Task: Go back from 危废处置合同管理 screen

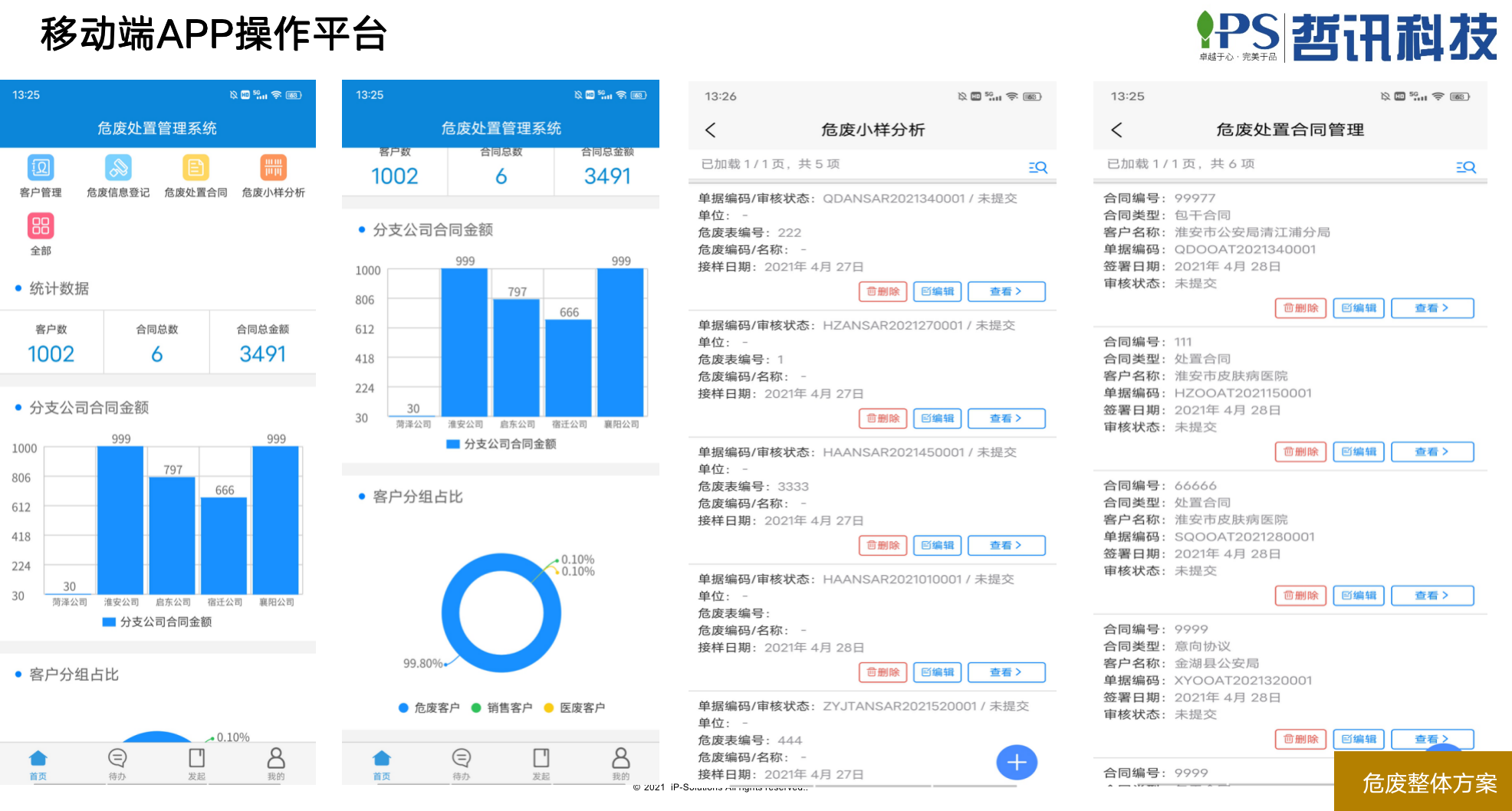Action: click(x=1116, y=130)
